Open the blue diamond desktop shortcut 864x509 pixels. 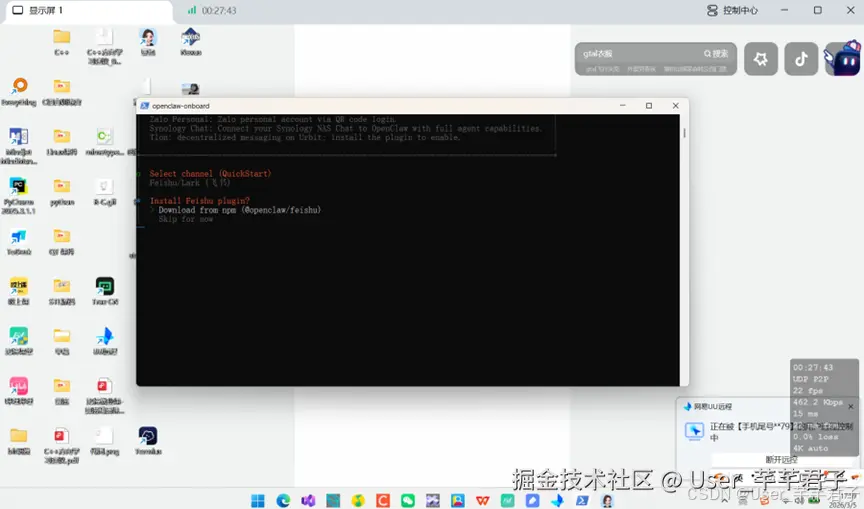pyautogui.click(x=191, y=42)
